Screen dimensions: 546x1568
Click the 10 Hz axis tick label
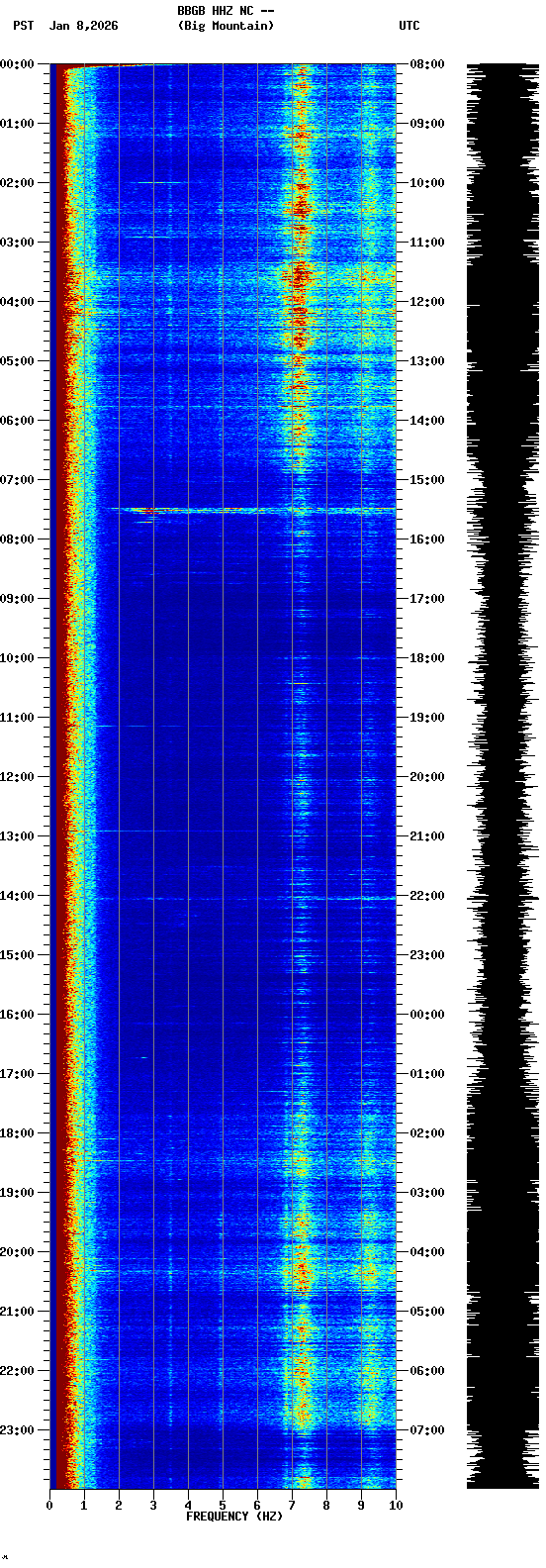click(x=396, y=1506)
